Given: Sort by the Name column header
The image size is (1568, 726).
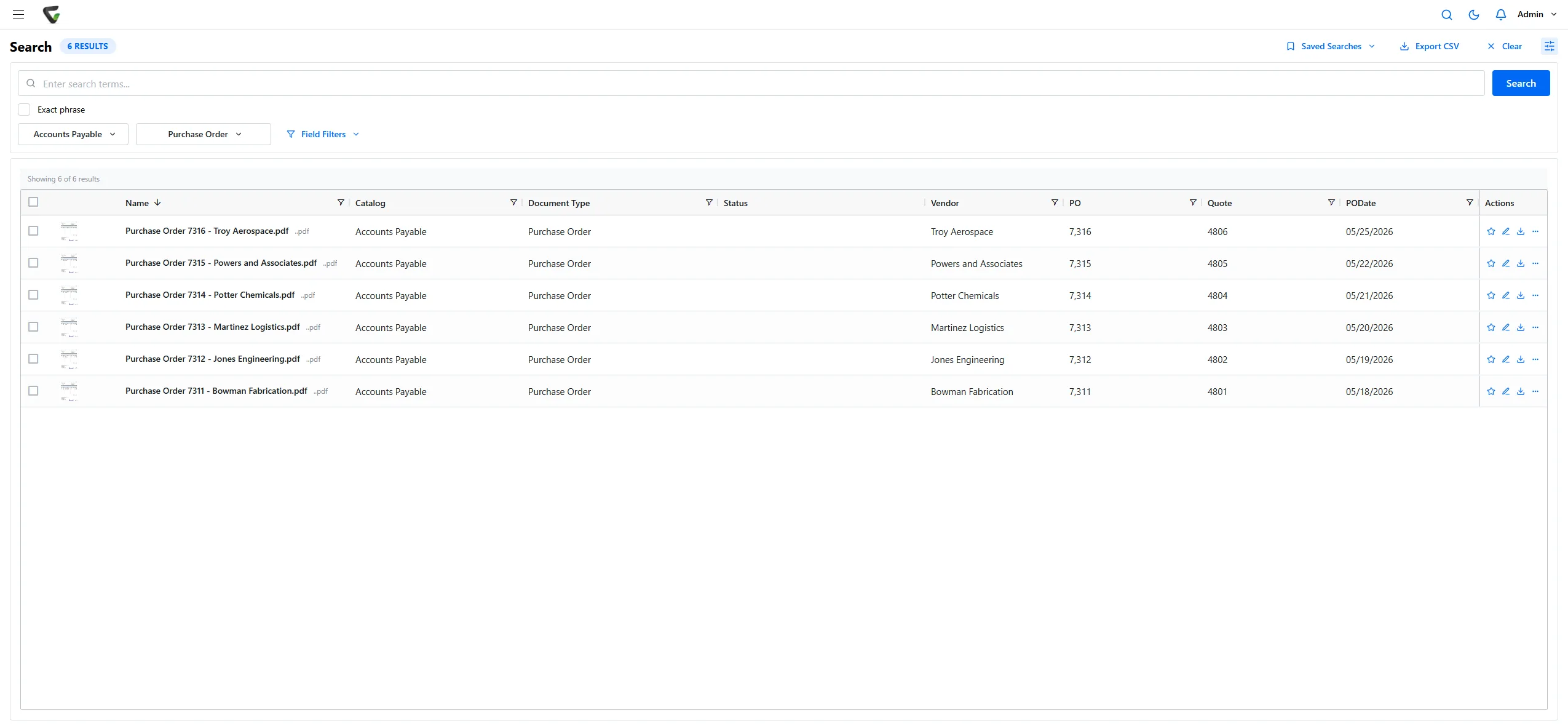Looking at the screenshot, I should click(137, 203).
